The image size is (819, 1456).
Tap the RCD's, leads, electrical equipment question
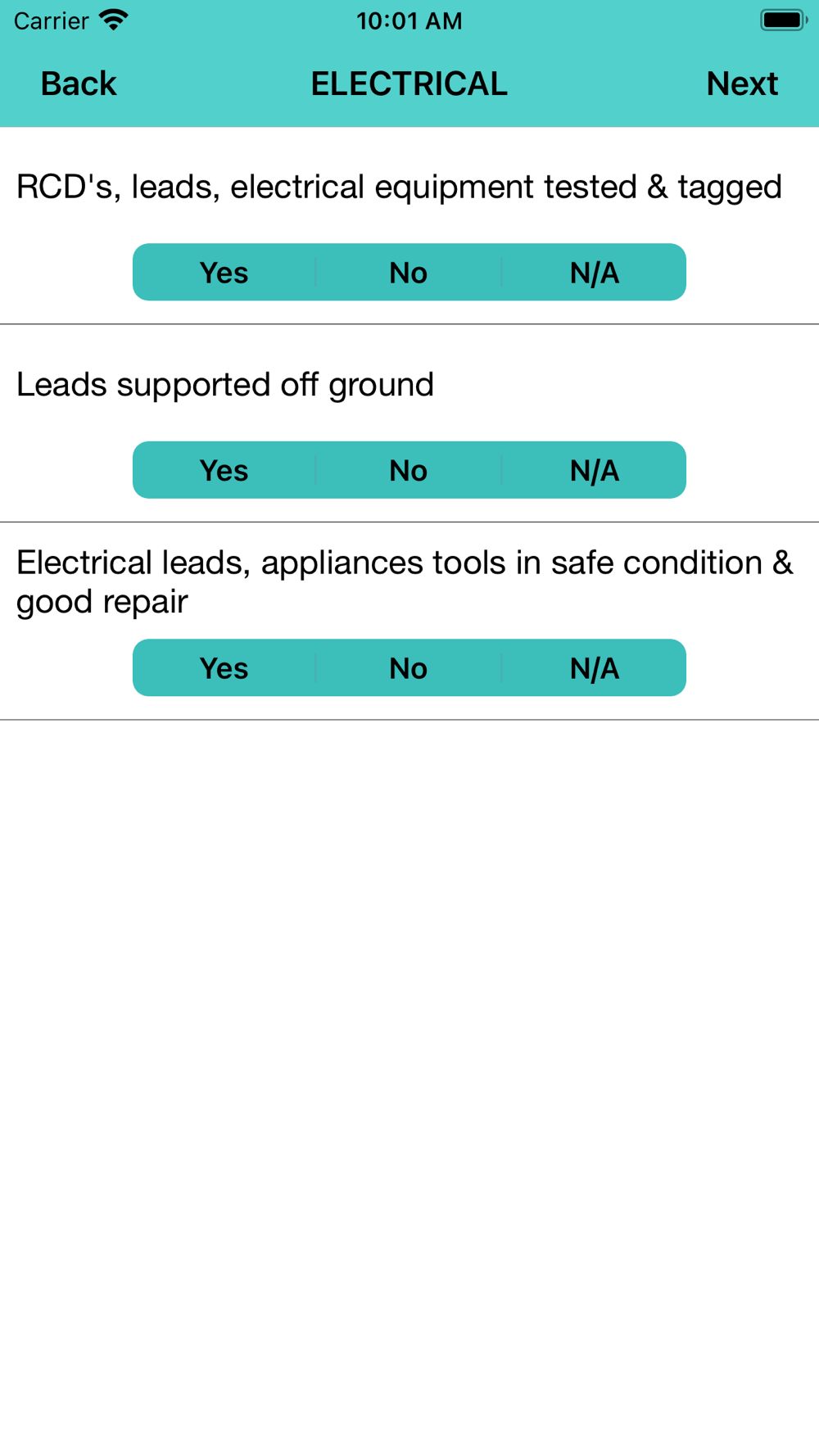[x=399, y=187]
